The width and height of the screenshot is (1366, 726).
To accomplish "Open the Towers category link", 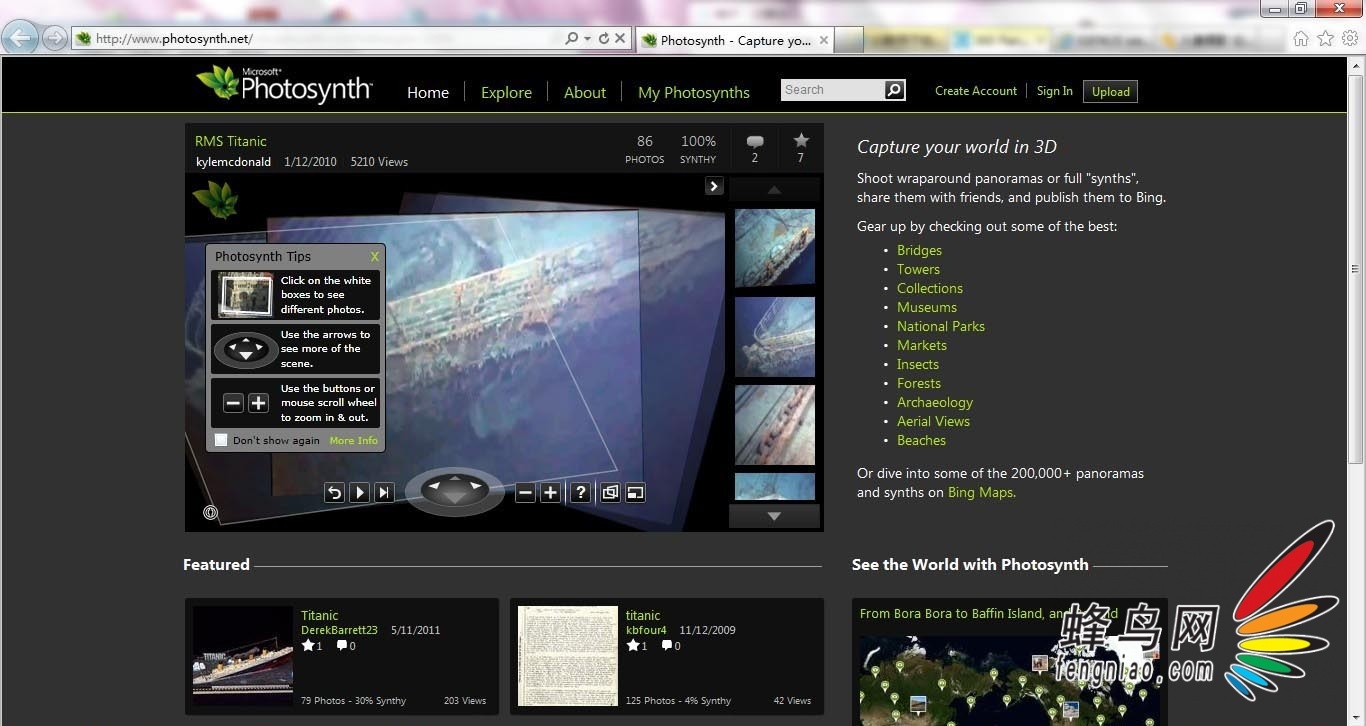I will (x=918, y=269).
